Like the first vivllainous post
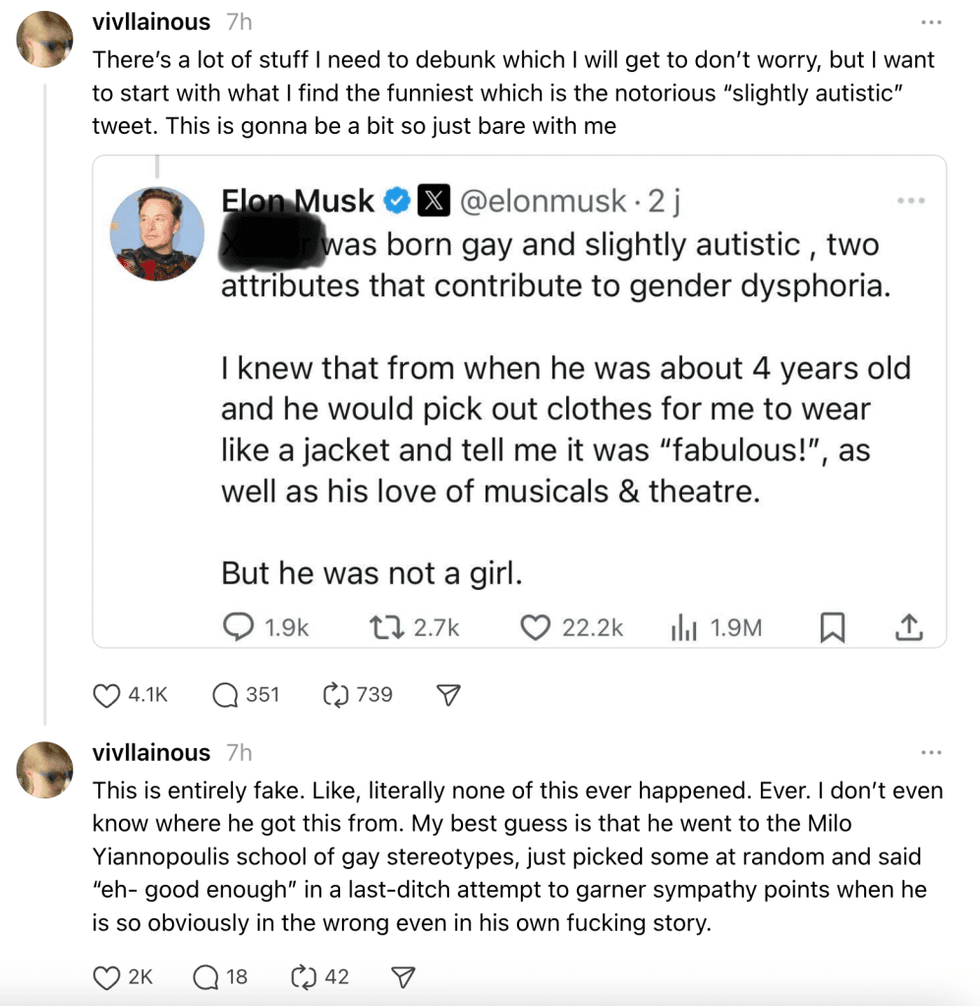The image size is (980, 1006). pos(107,694)
